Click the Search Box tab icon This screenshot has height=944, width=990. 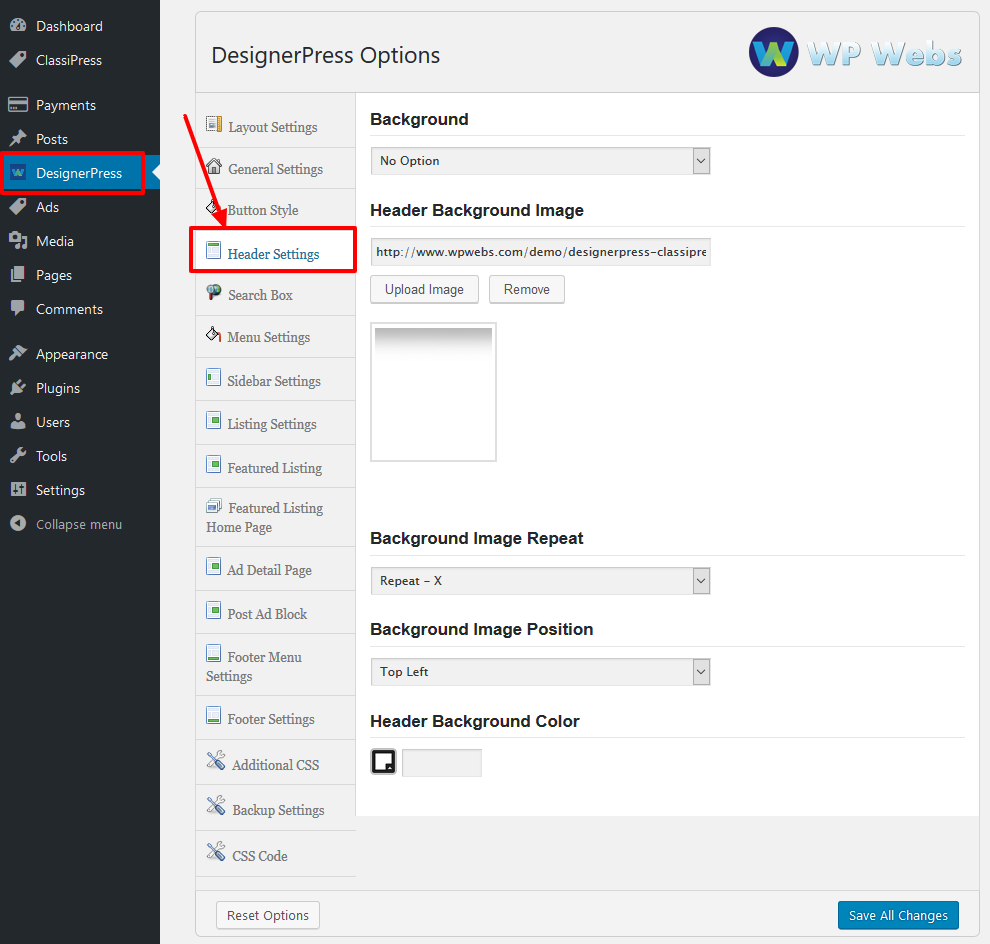[214, 292]
